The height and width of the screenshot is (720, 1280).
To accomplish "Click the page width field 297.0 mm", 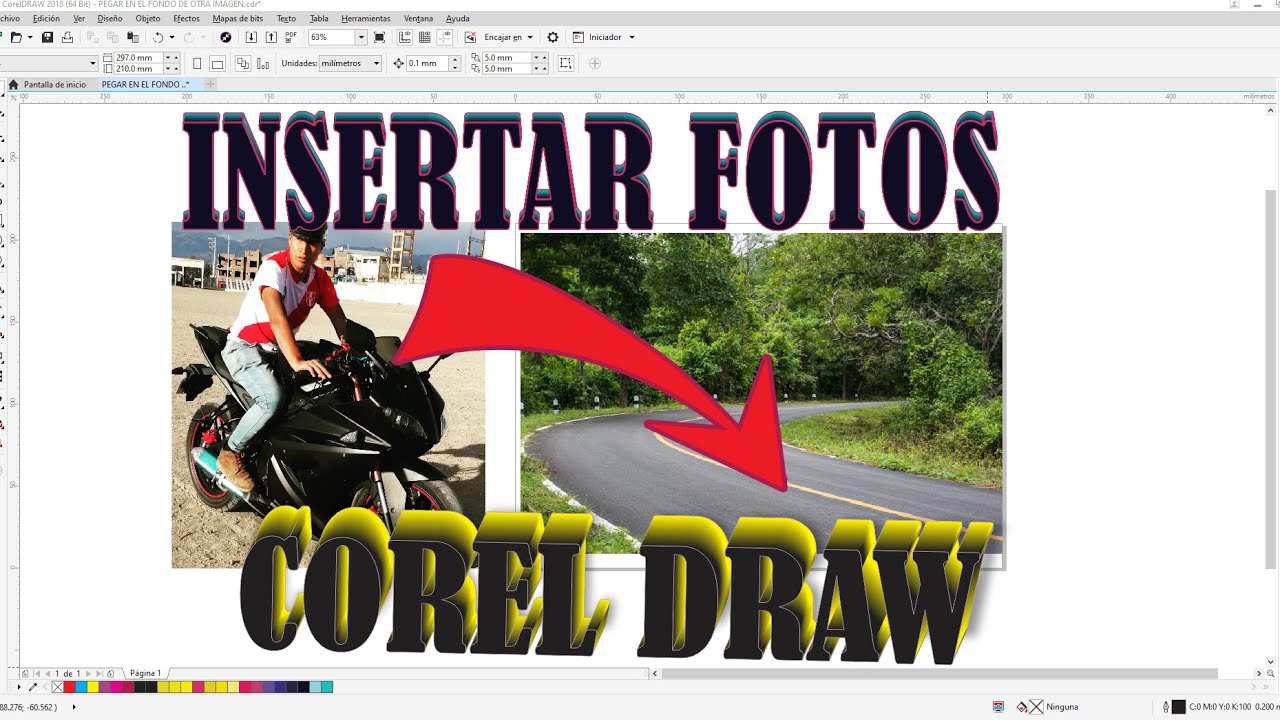I will pos(138,58).
